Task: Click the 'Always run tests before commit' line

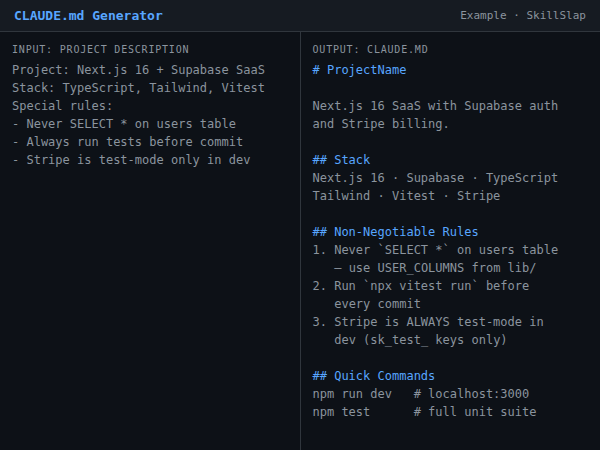Action: click(128, 142)
